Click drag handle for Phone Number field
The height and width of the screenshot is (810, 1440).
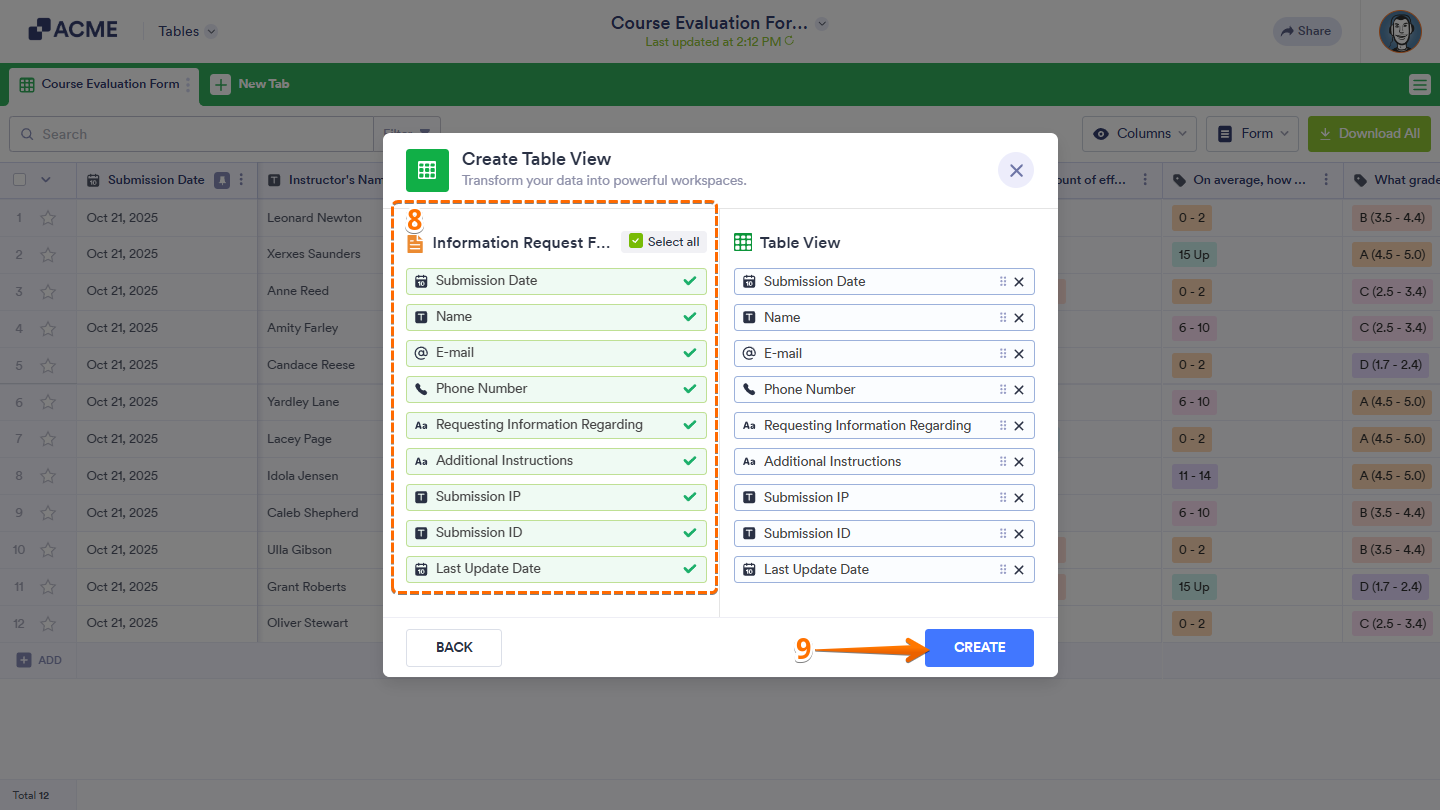click(1003, 390)
